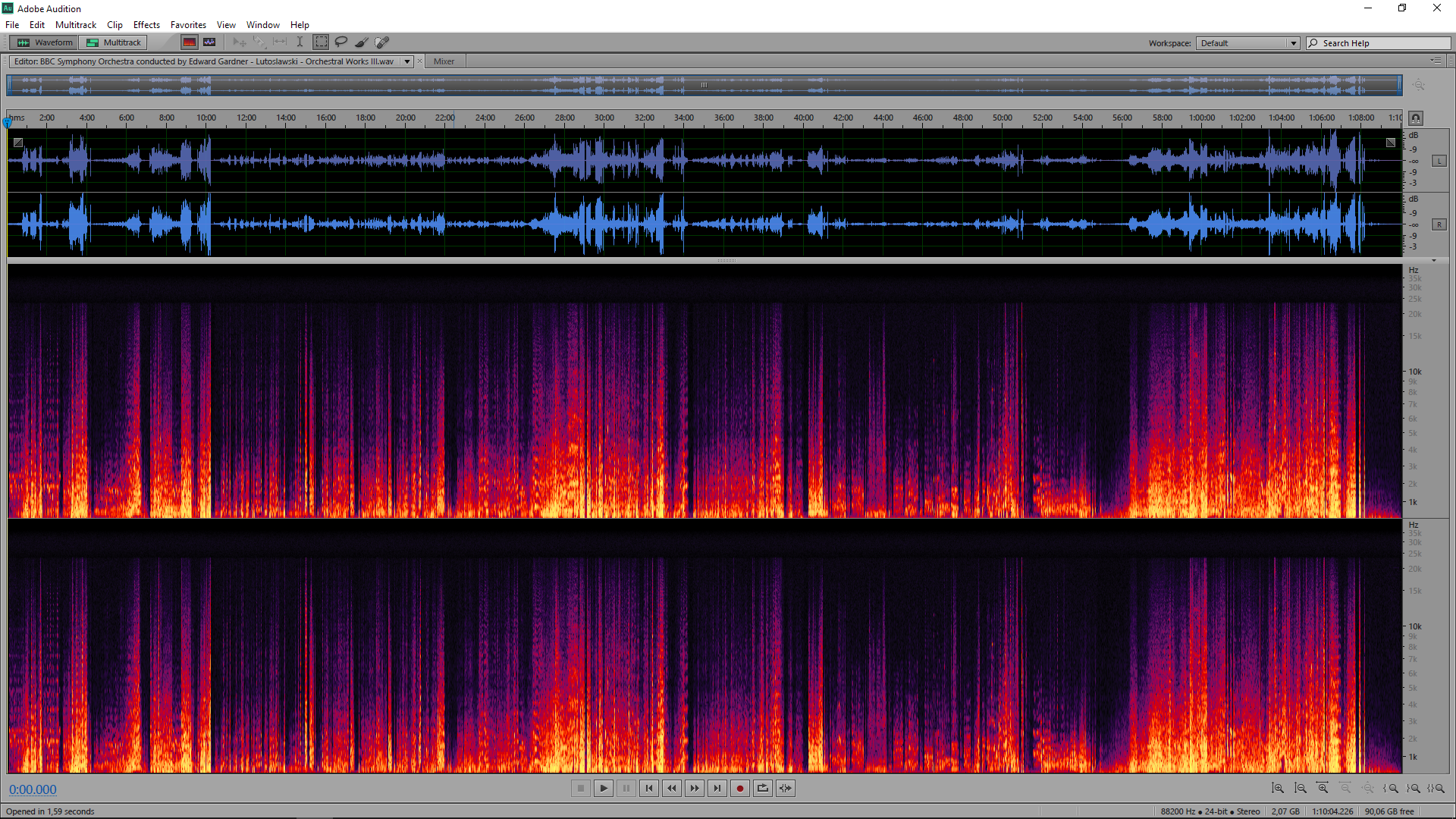
Task: Select the Paintbrush Selection tool
Action: pos(362,42)
